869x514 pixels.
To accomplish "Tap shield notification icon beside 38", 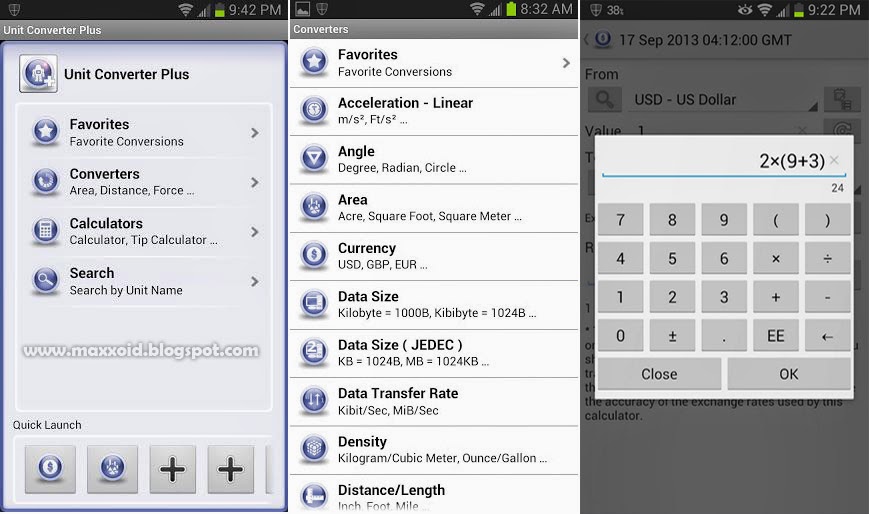I will click(x=596, y=9).
